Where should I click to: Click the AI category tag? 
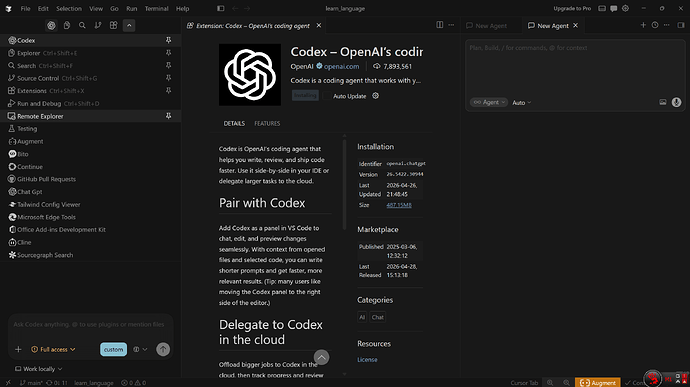362,317
